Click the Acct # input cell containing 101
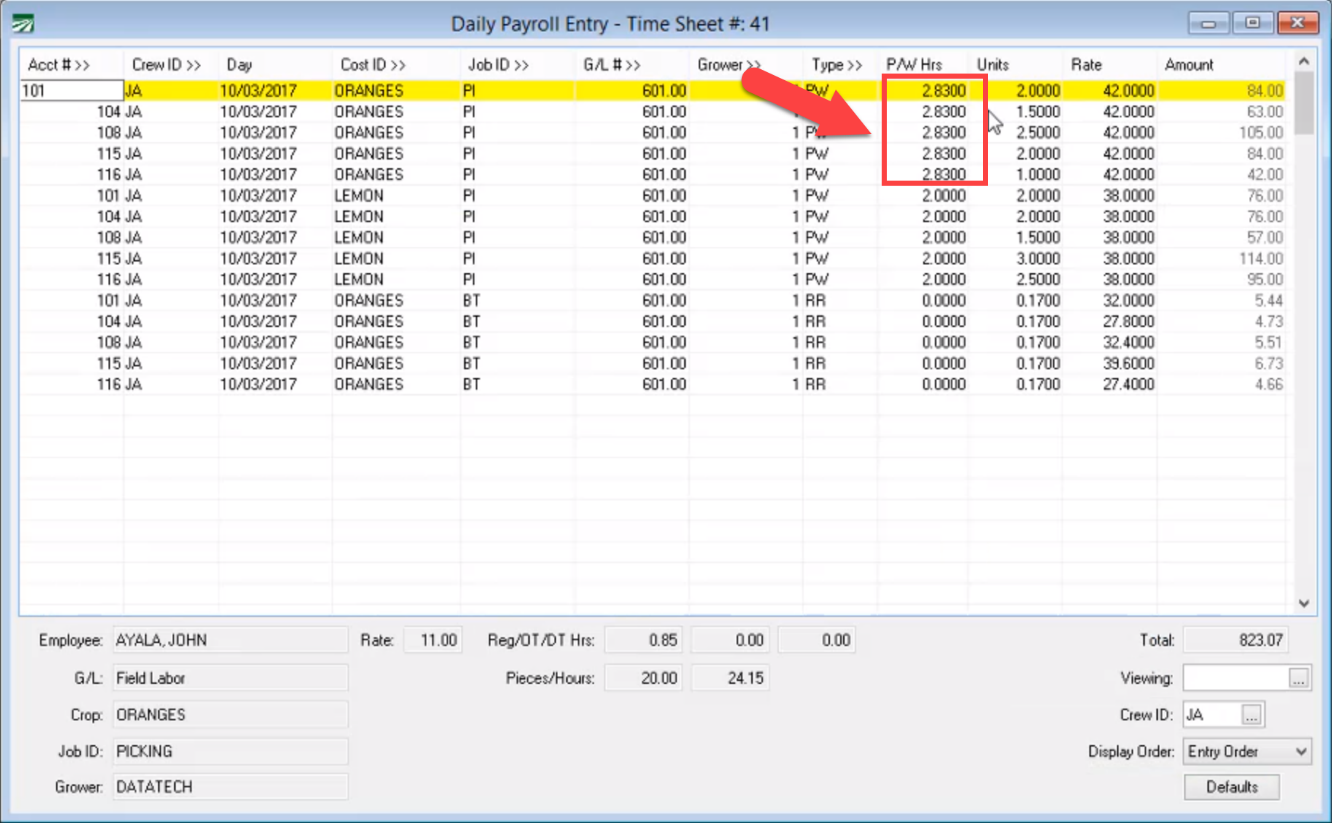This screenshot has width=1332, height=823. pos(72,90)
